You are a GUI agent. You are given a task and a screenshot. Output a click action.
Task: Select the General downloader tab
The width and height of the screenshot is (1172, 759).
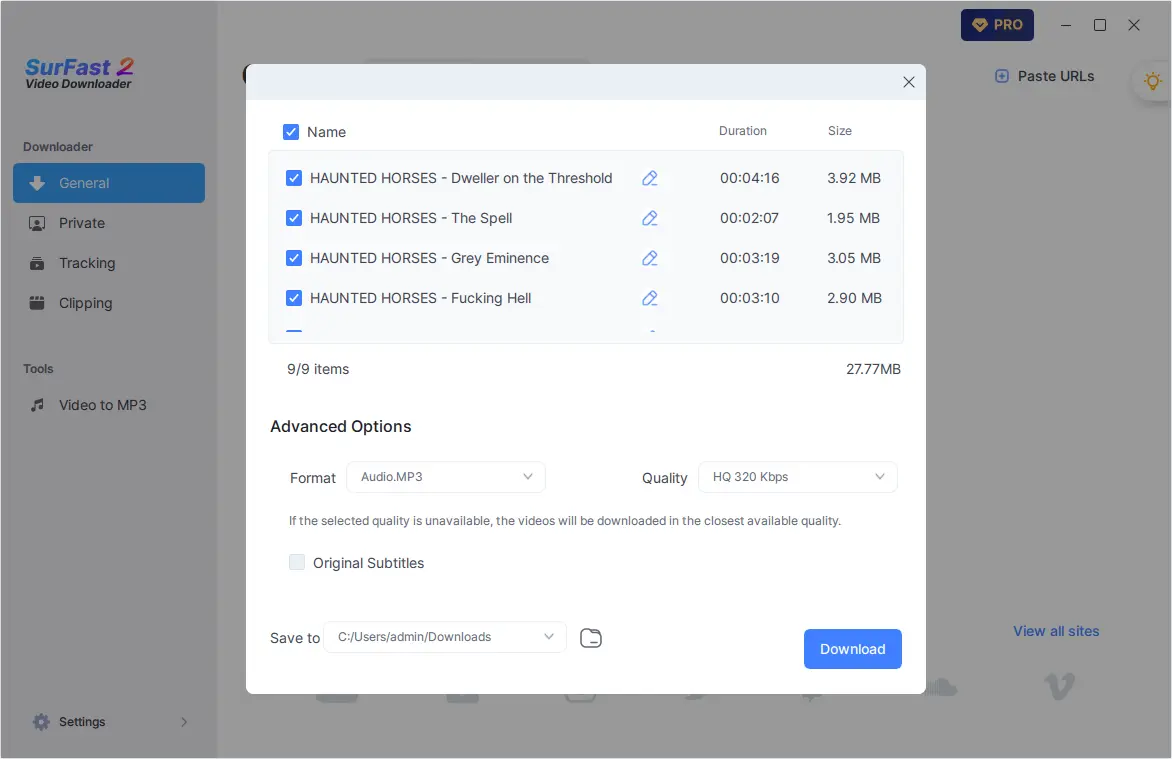point(108,183)
